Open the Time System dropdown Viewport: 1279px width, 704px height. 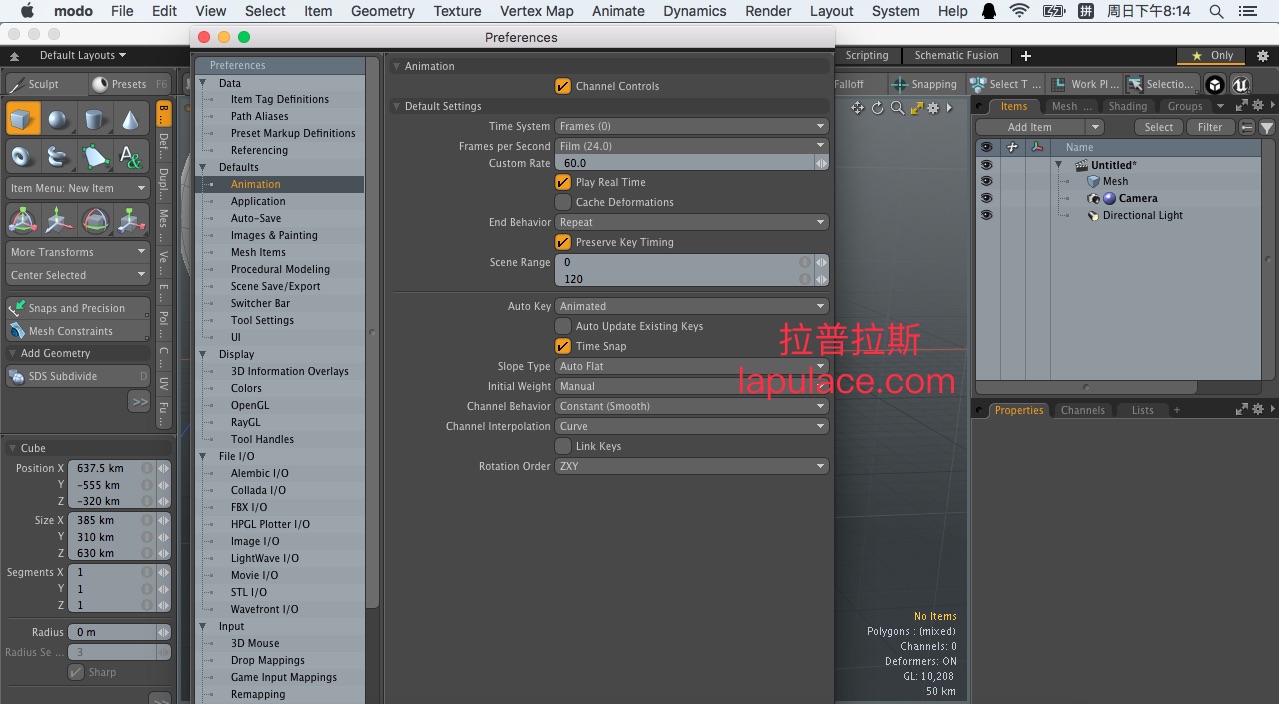coord(692,126)
